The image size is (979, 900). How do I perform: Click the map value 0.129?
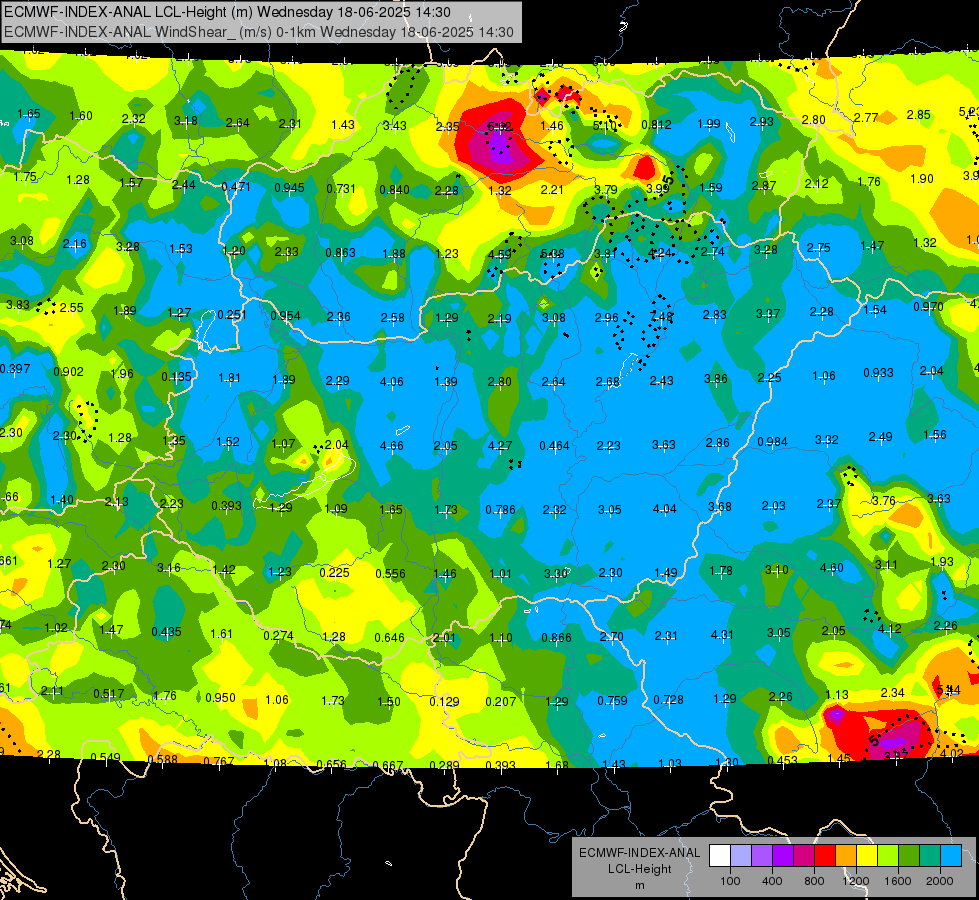(x=445, y=701)
